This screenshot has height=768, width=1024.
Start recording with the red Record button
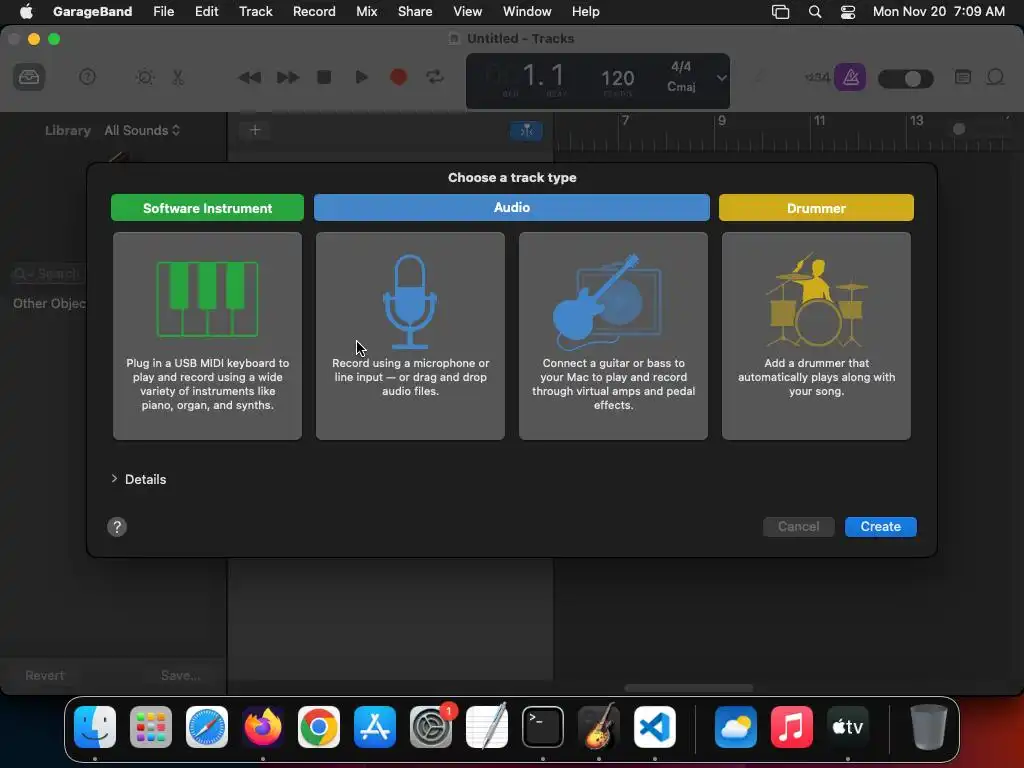click(398, 77)
